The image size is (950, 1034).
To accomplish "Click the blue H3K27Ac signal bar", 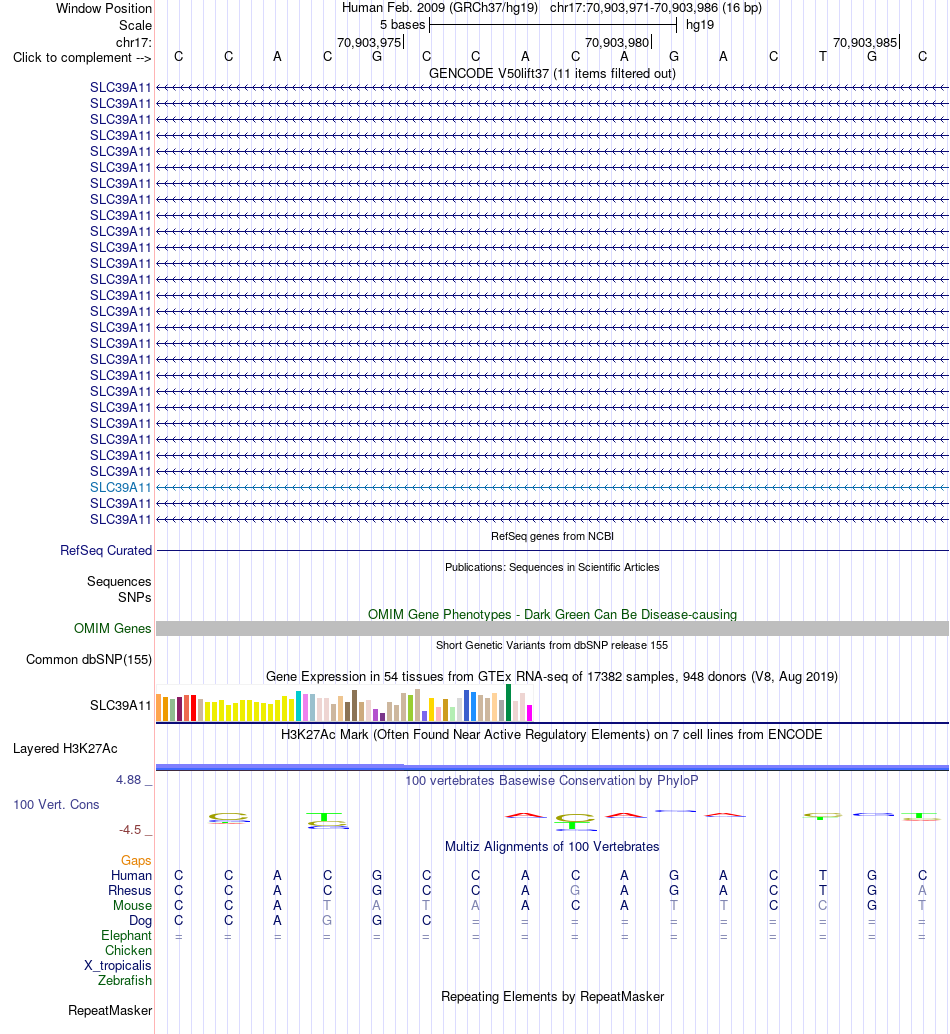I will click(x=552, y=768).
